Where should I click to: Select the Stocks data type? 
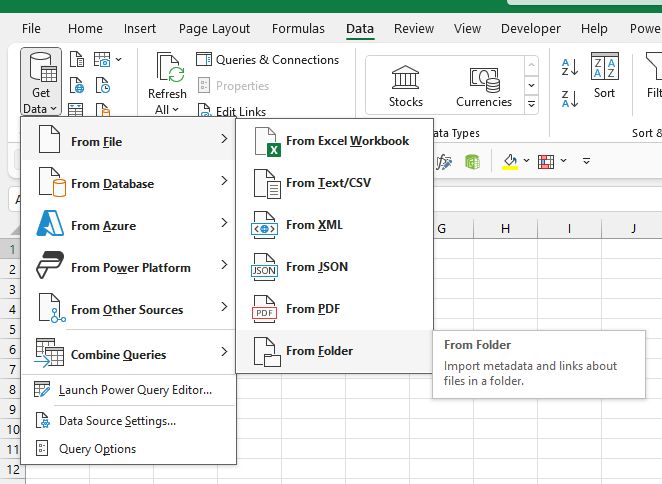click(x=405, y=86)
